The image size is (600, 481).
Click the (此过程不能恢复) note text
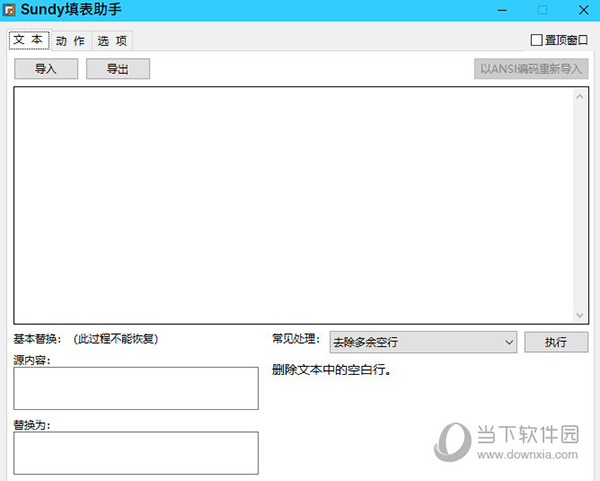click(116, 339)
